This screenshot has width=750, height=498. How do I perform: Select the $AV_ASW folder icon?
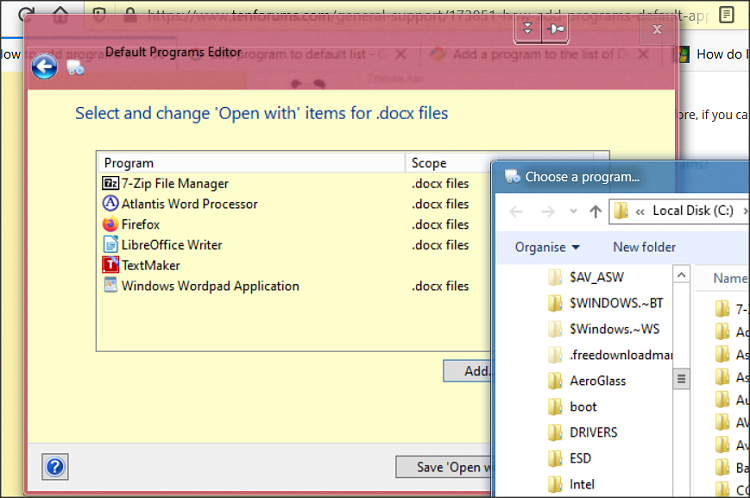[555, 277]
